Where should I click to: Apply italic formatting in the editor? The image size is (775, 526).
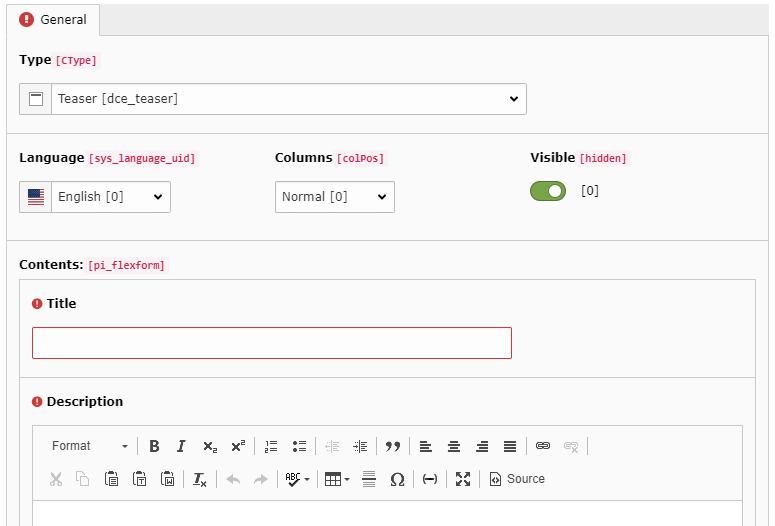click(x=181, y=446)
